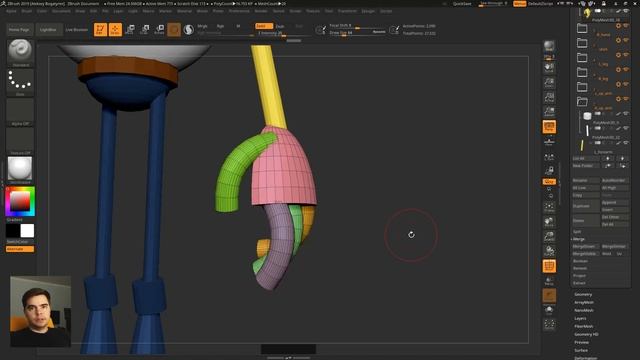Image resolution: width=640 pixels, height=360 pixels.
Task: Open the Alpha Off selector
Action: tap(20, 112)
